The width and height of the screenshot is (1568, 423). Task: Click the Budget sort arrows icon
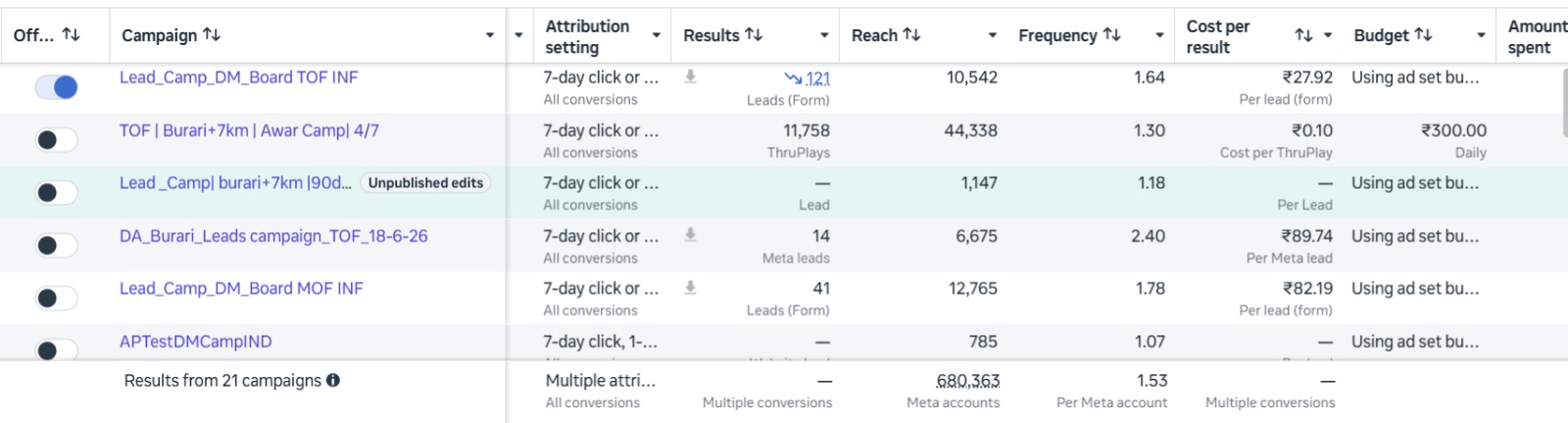[x=1423, y=35]
